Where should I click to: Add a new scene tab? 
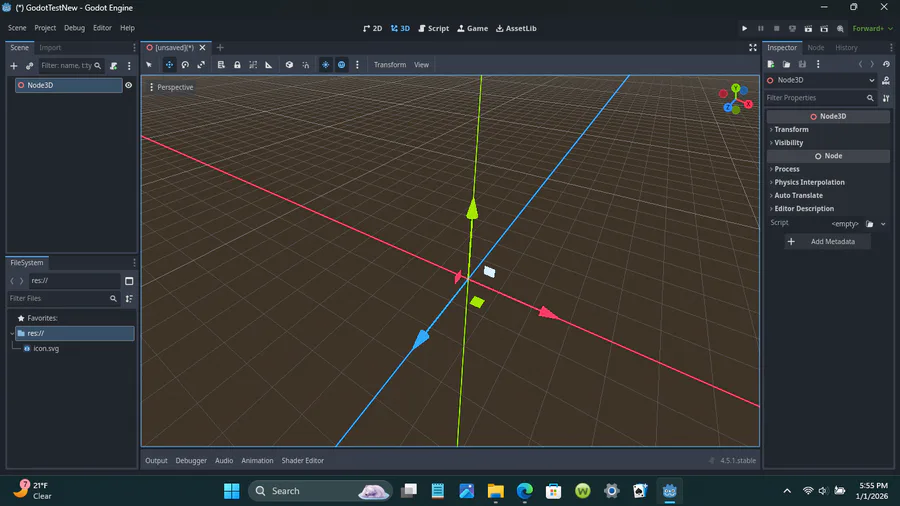click(220, 48)
